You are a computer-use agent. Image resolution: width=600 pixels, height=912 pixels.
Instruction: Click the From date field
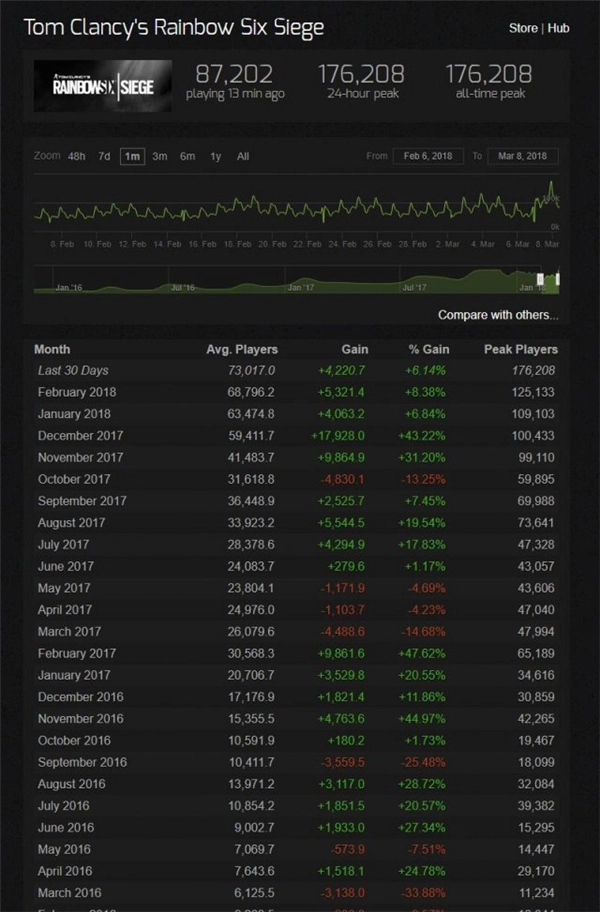428,157
